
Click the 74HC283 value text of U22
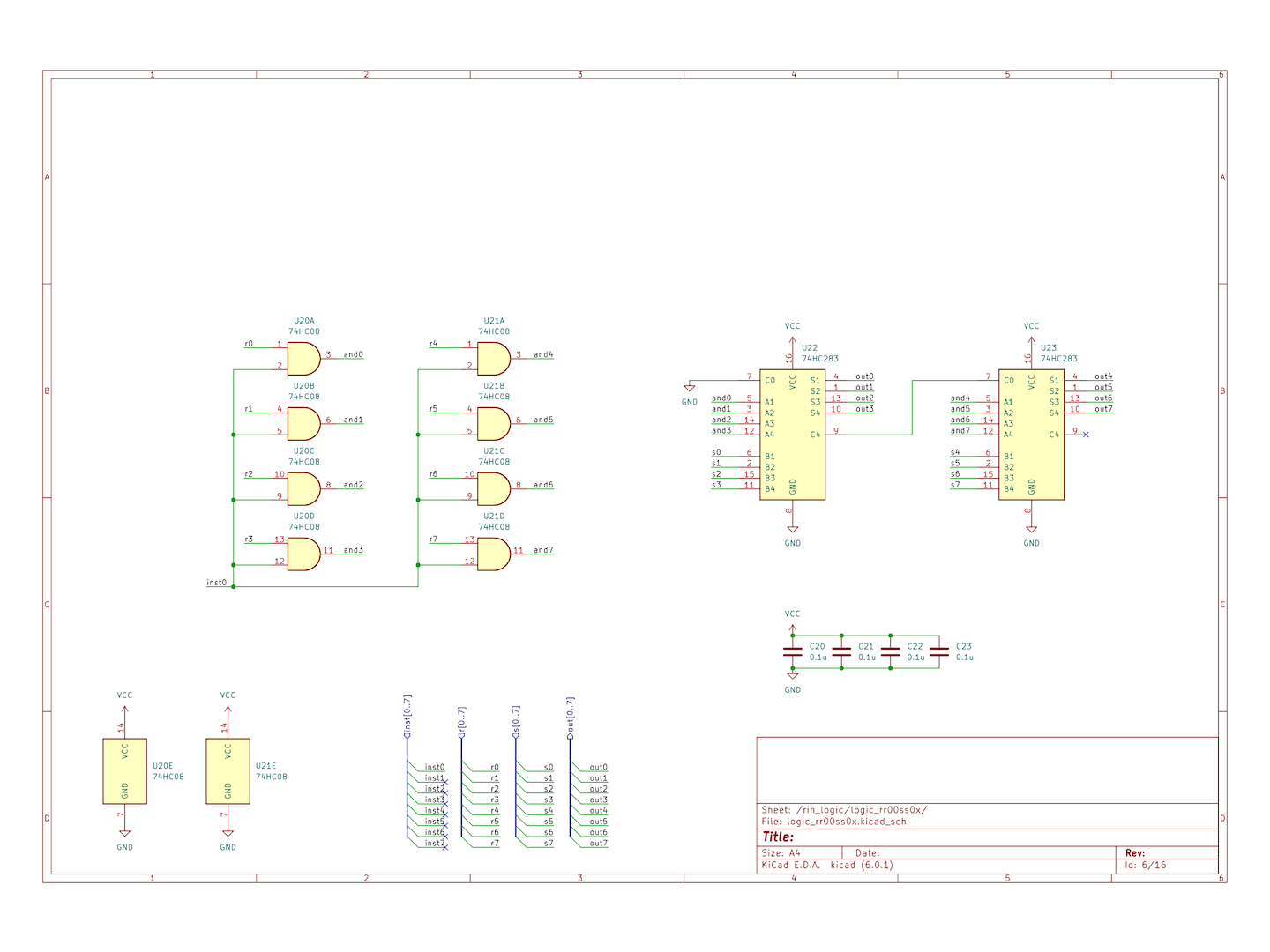point(820,359)
